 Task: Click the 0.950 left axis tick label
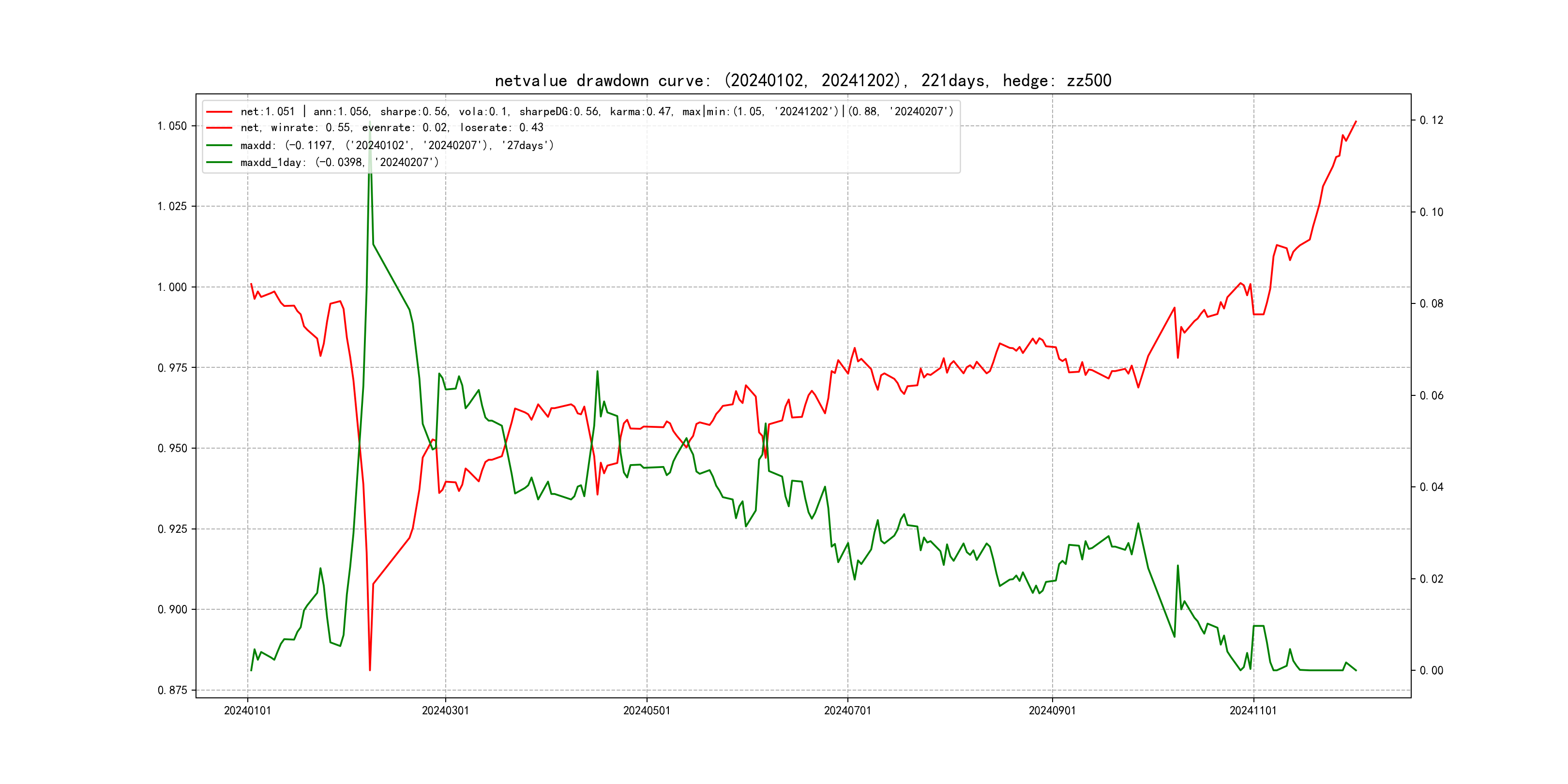pos(172,449)
